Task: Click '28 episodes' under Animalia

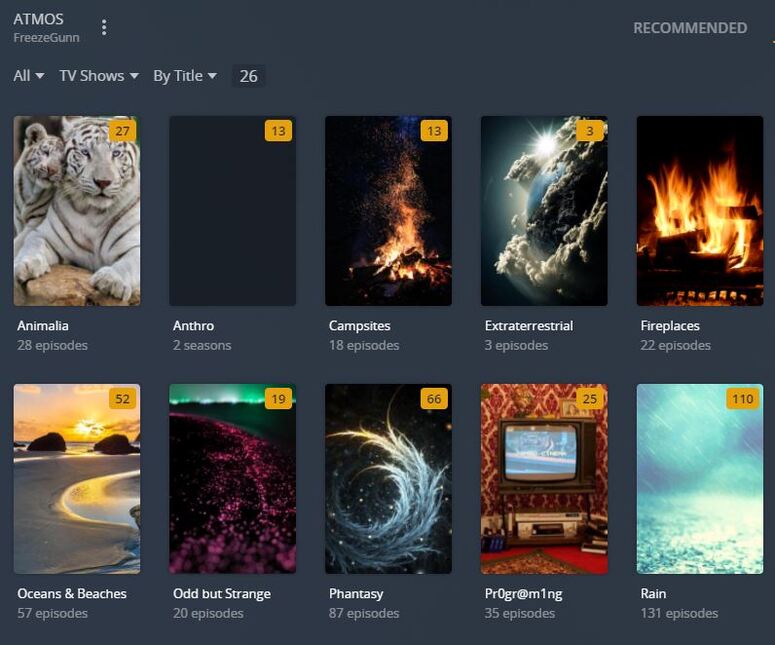Action: point(52,345)
